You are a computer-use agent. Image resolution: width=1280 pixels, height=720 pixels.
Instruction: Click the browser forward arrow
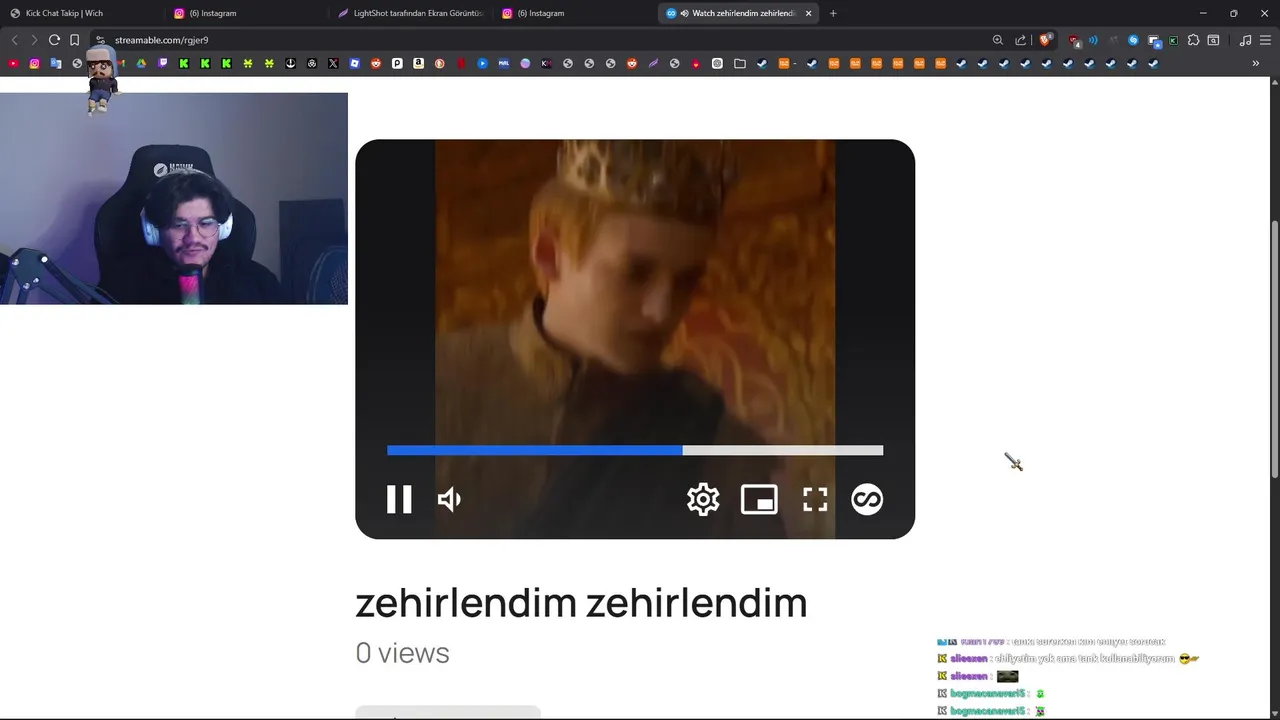tap(34, 40)
